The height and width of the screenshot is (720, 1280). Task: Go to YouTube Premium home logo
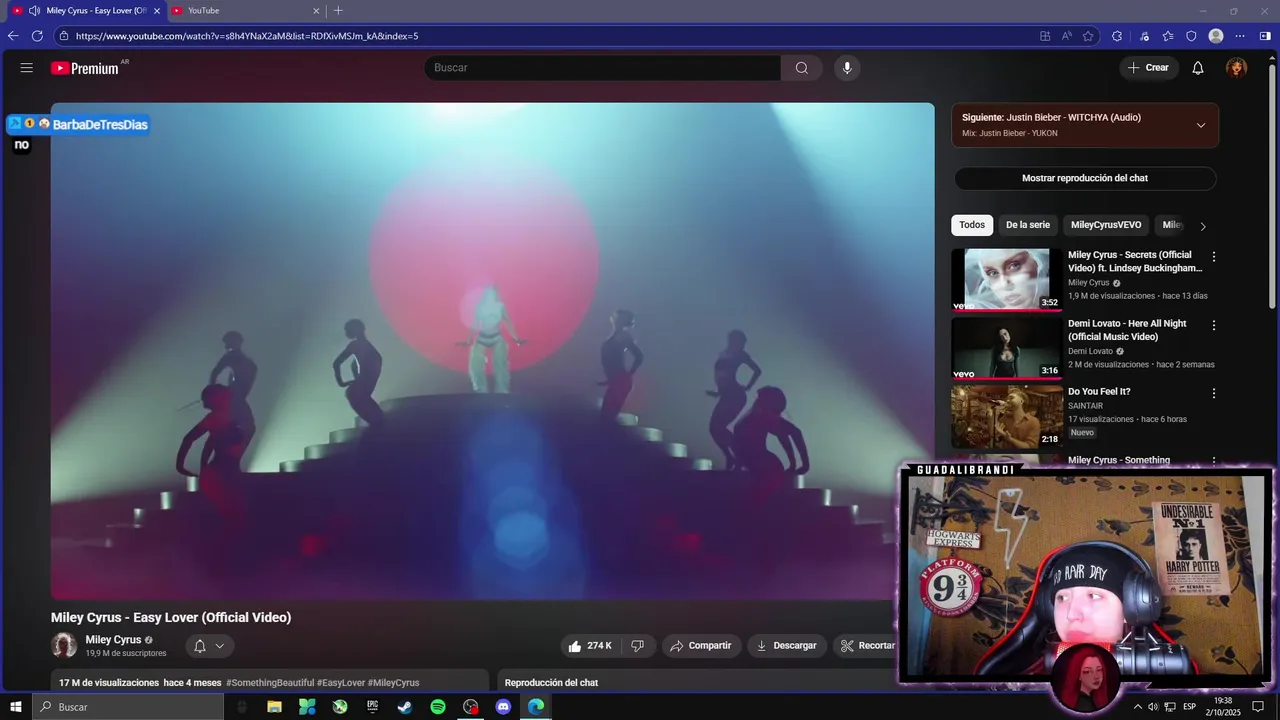click(x=85, y=68)
